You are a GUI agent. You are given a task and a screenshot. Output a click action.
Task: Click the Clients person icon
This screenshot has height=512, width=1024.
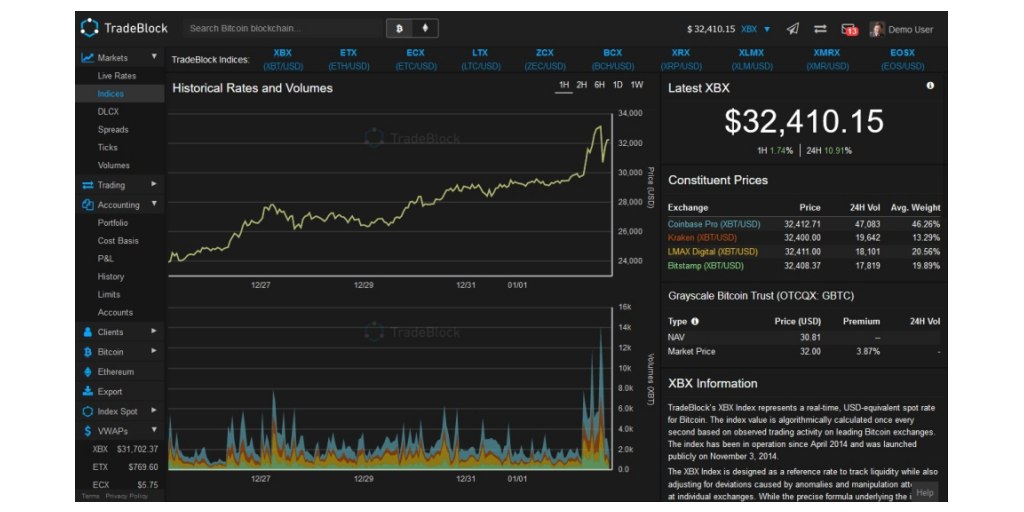[x=88, y=332]
